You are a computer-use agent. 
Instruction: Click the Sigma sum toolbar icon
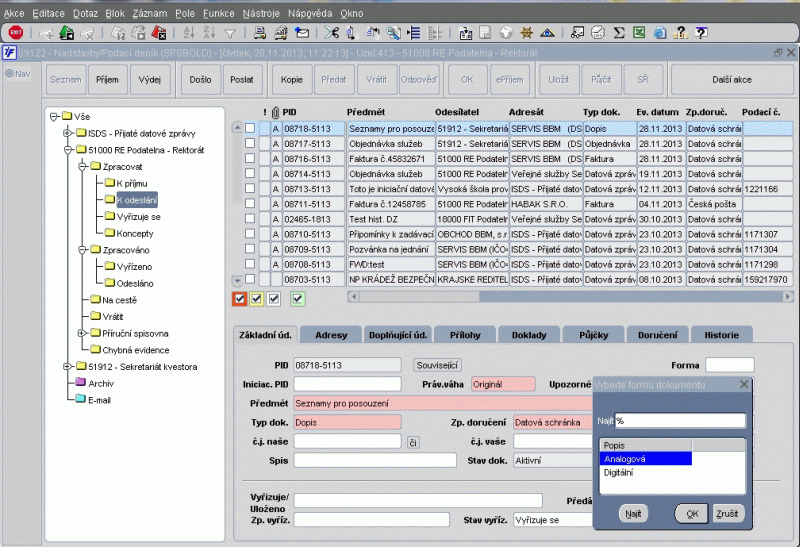point(618,33)
